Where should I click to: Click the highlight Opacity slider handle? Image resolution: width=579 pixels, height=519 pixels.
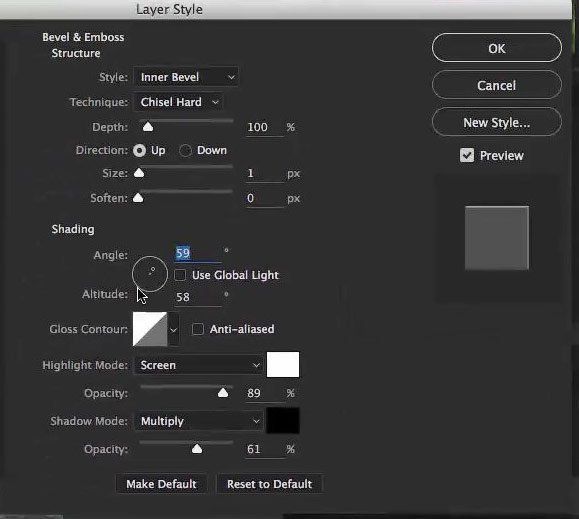[223, 393]
